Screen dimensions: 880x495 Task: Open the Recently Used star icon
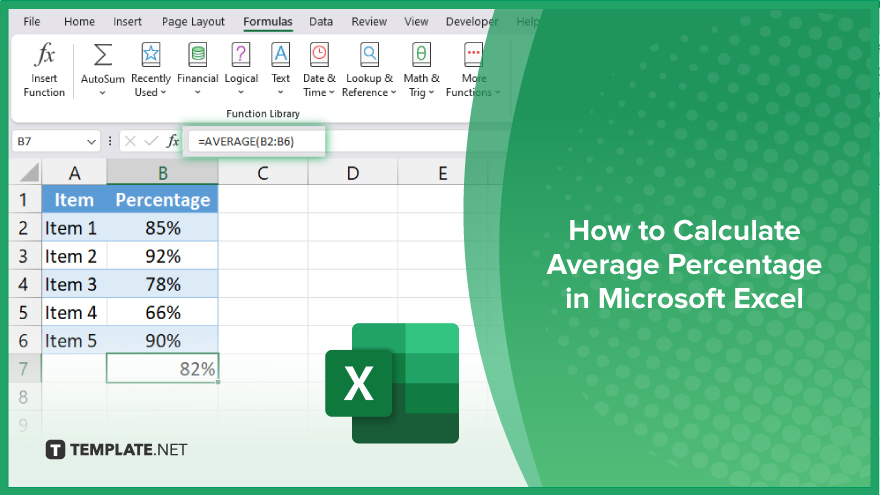[x=150, y=55]
